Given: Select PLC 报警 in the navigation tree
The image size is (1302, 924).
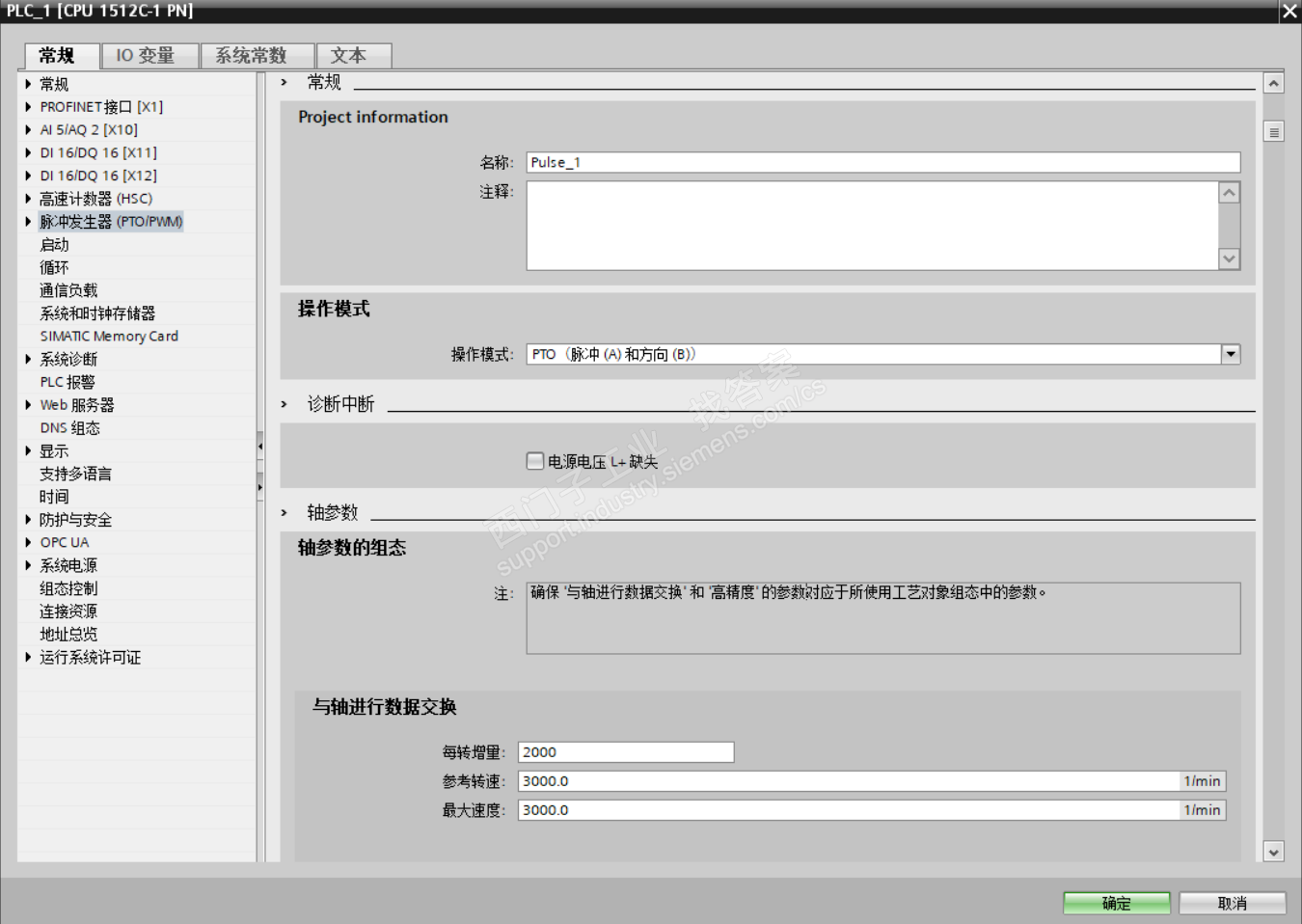Looking at the screenshot, I should 68,382.
